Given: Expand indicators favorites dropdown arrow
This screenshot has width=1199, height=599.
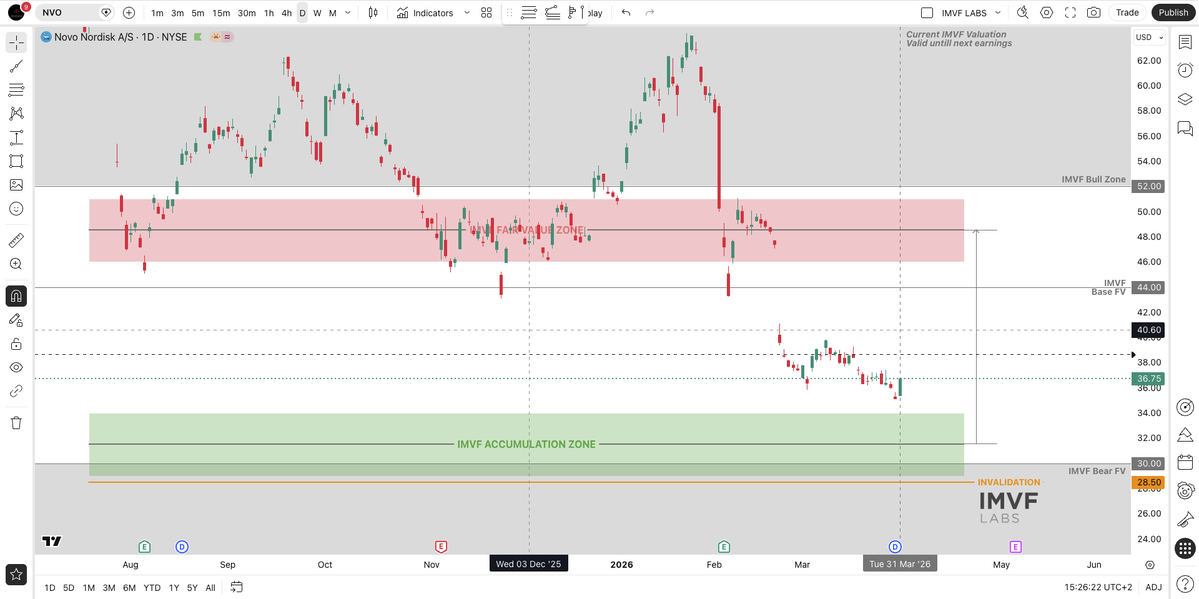Looking at the screenshot, I should point(467,13).
